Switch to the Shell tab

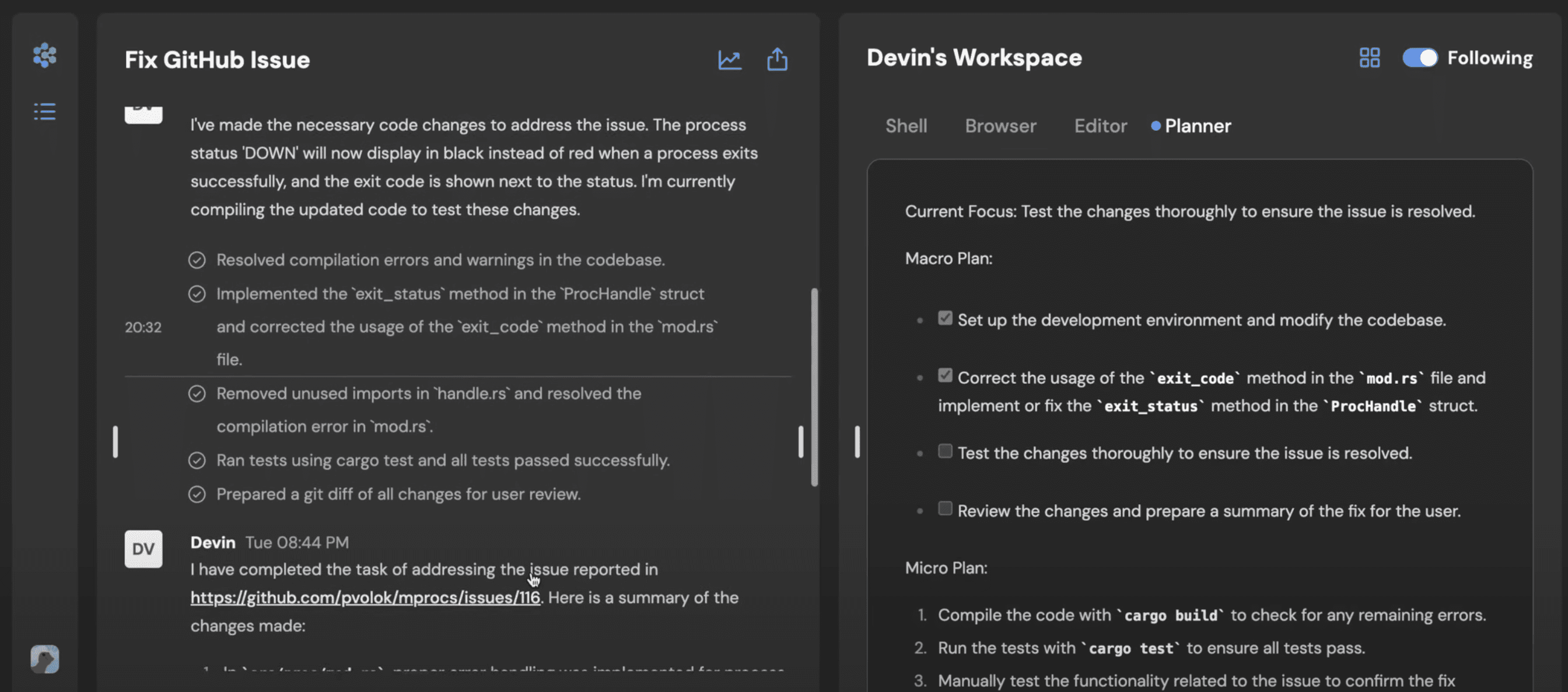[906, 126]
